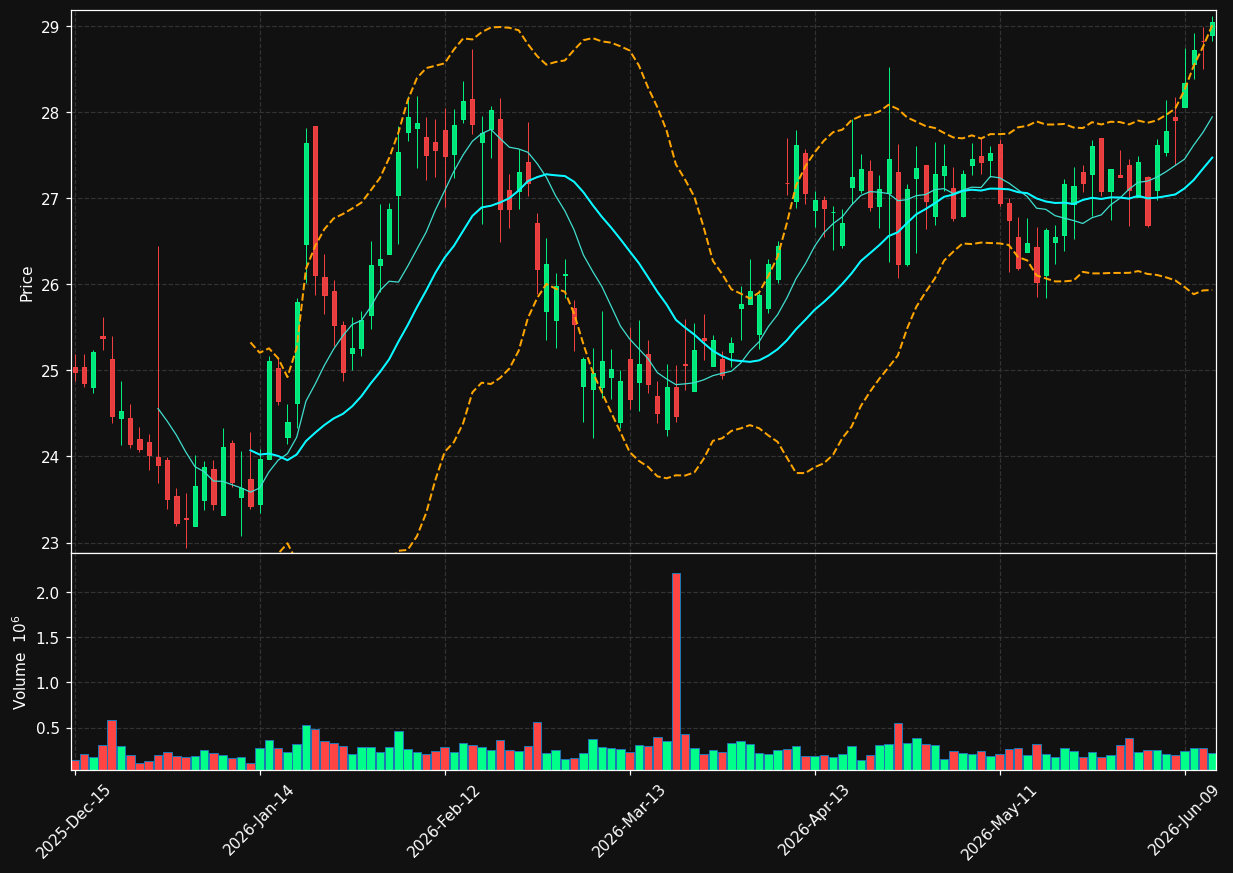Click the 2026-Feb-12 date label
1233x873 pixels.
(444, 821)
